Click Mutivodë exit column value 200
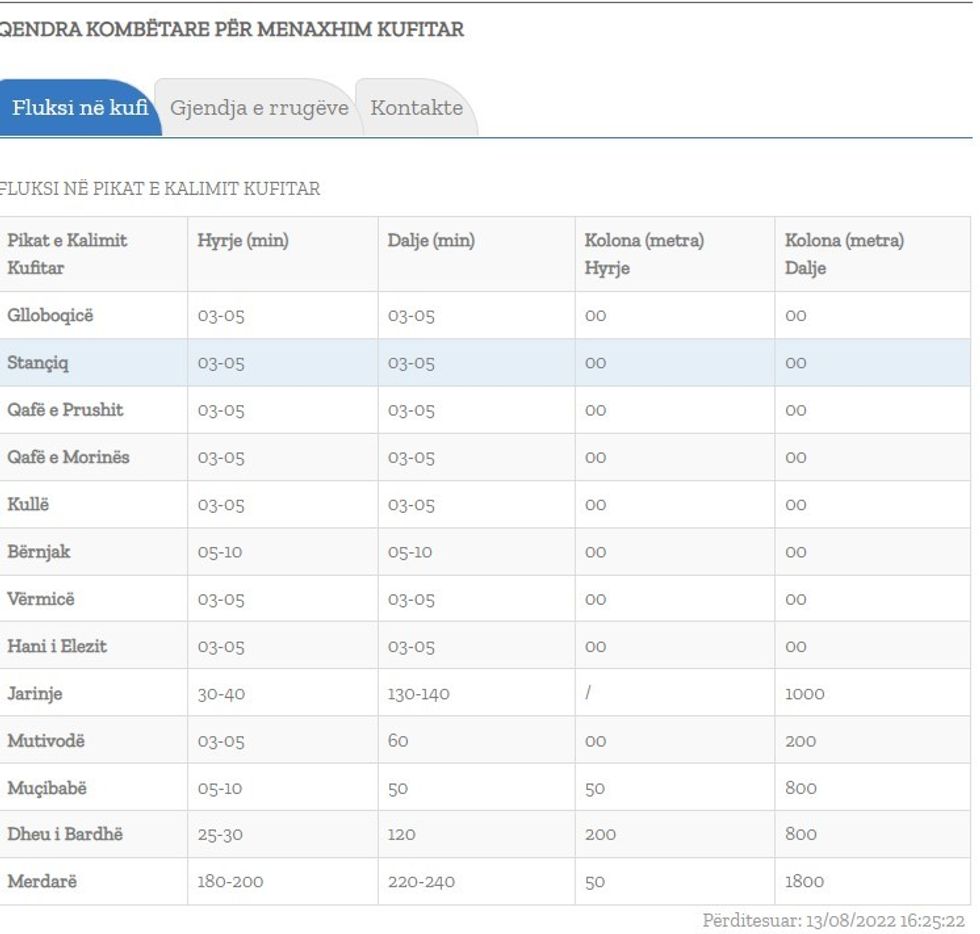The height and width of the screenshot is (934, 980). (800, 741)
